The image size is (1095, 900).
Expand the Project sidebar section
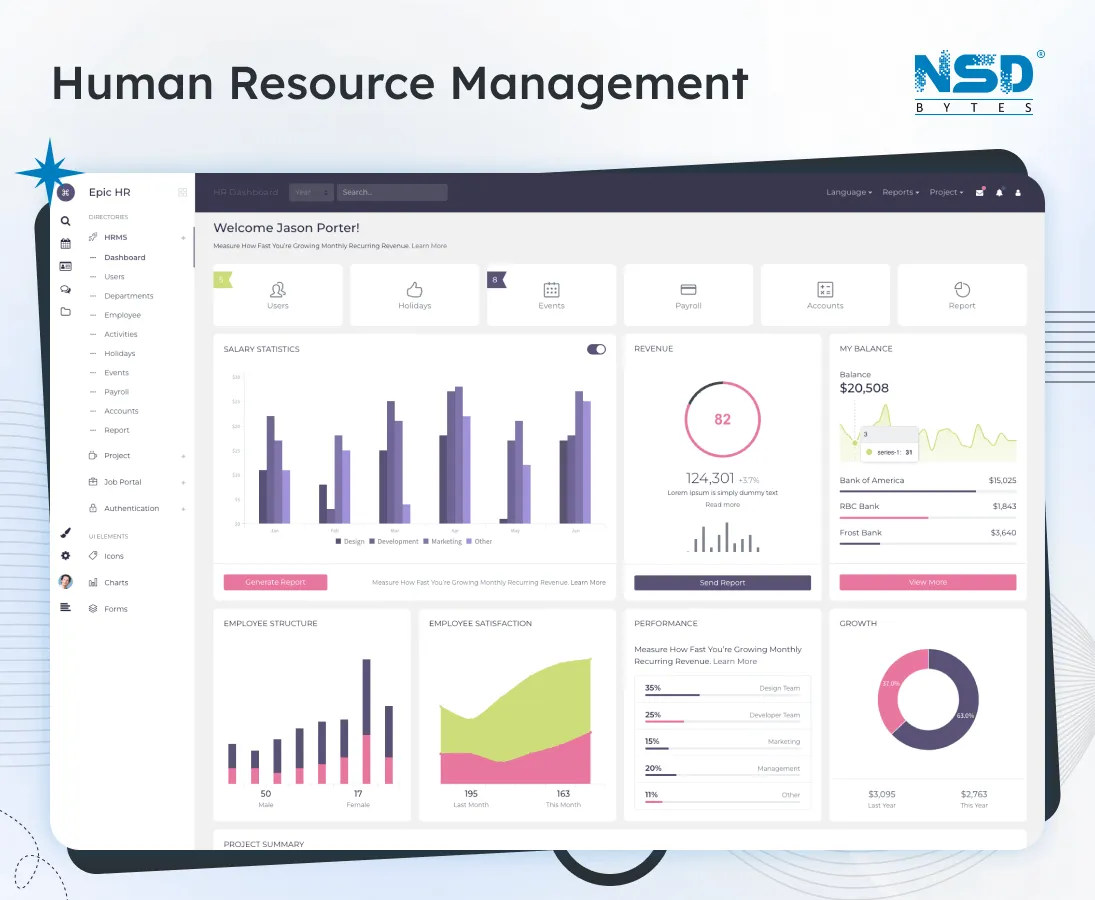pos(137,456)
